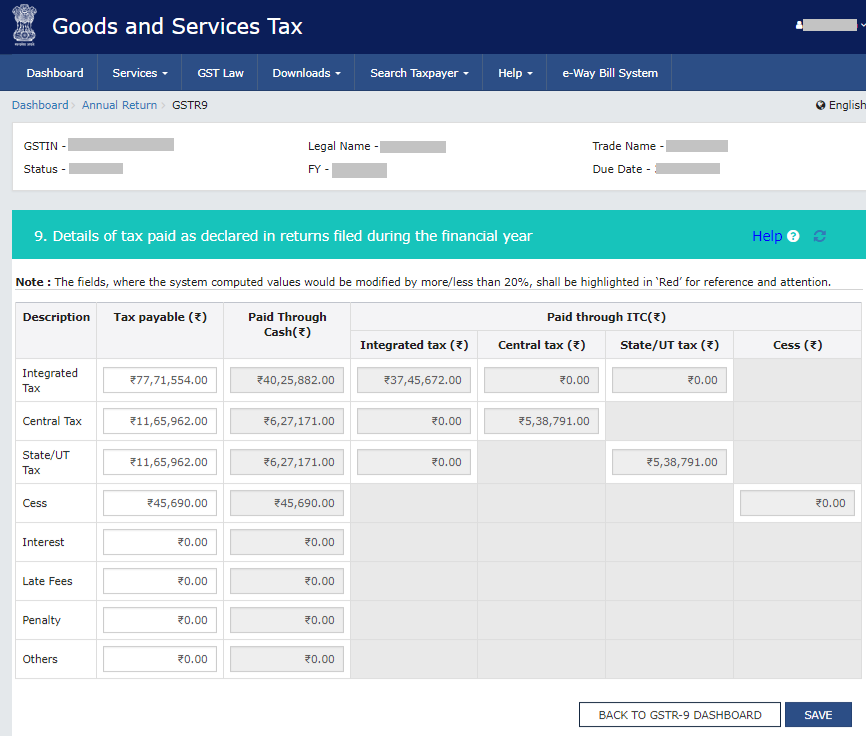Click the refresh icon beside Help
This screenshot has height=736, width=866.
point(820,237)
